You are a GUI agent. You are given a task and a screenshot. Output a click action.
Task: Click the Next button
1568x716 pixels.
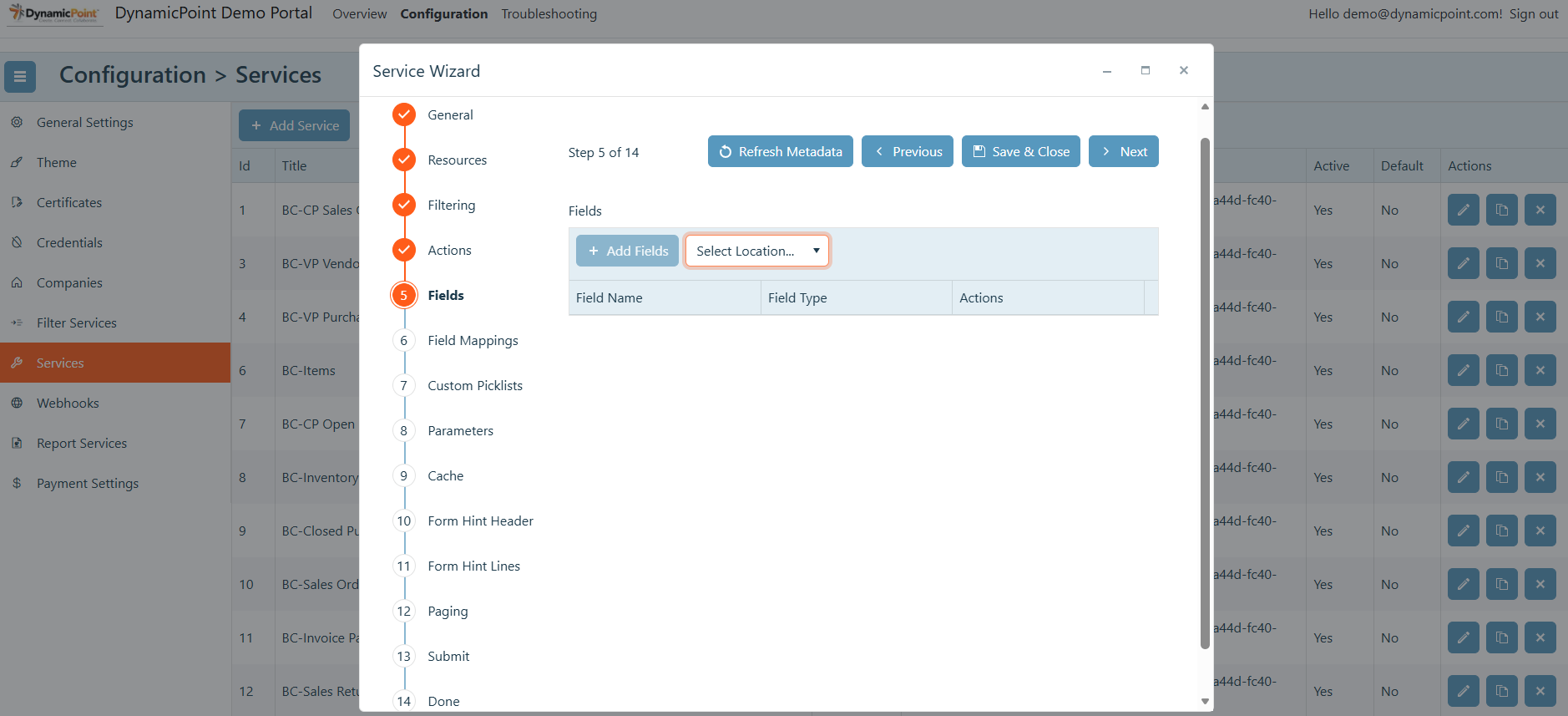pyautogui.click(x=1124, y=151)
